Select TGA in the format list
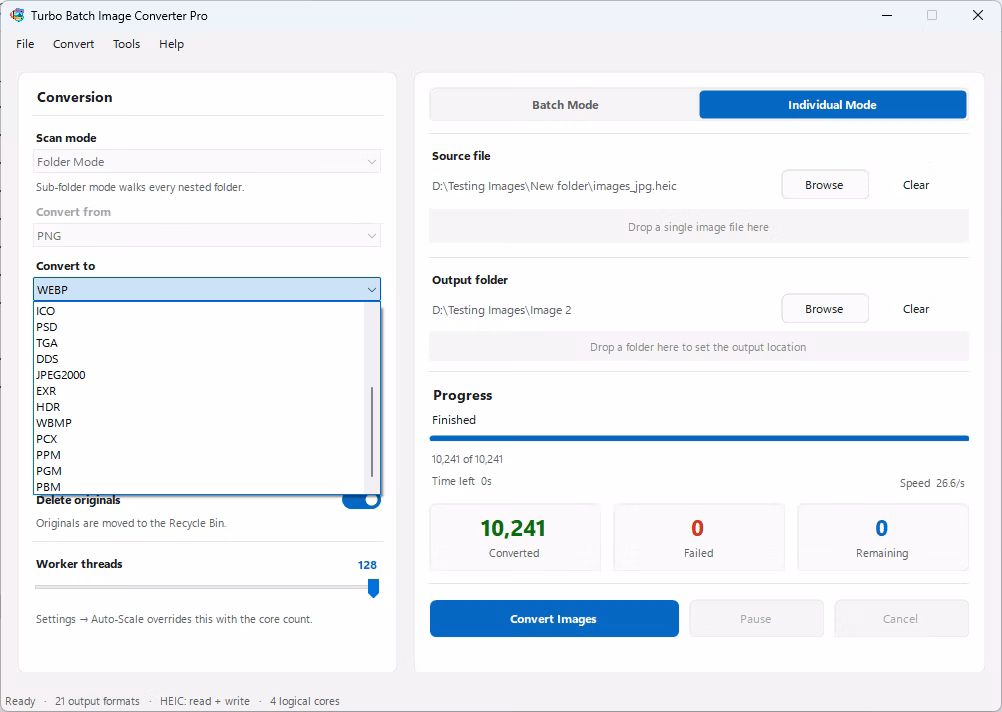Viewport: 1002px width, 712px height. [x=199, y=343]
